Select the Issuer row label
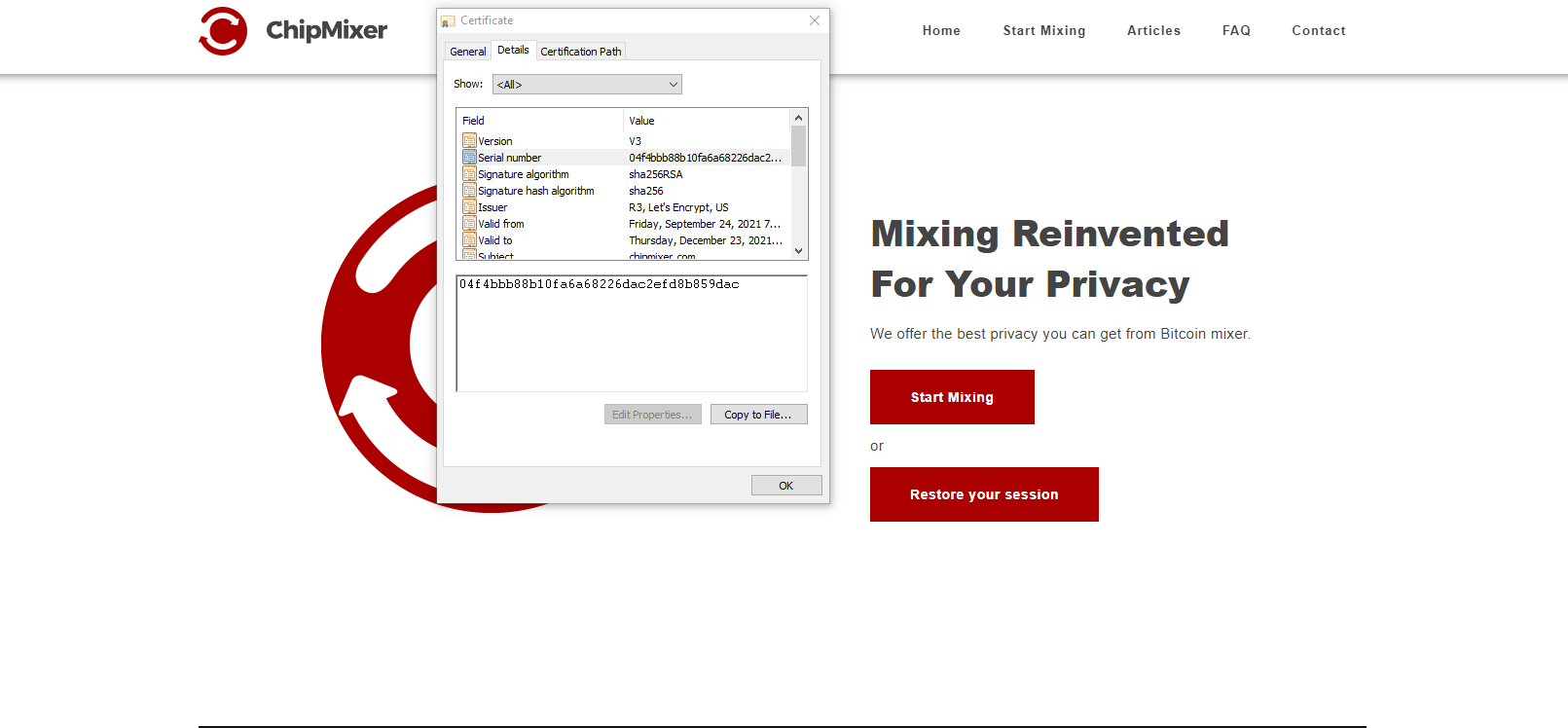 tap(492, 207)
